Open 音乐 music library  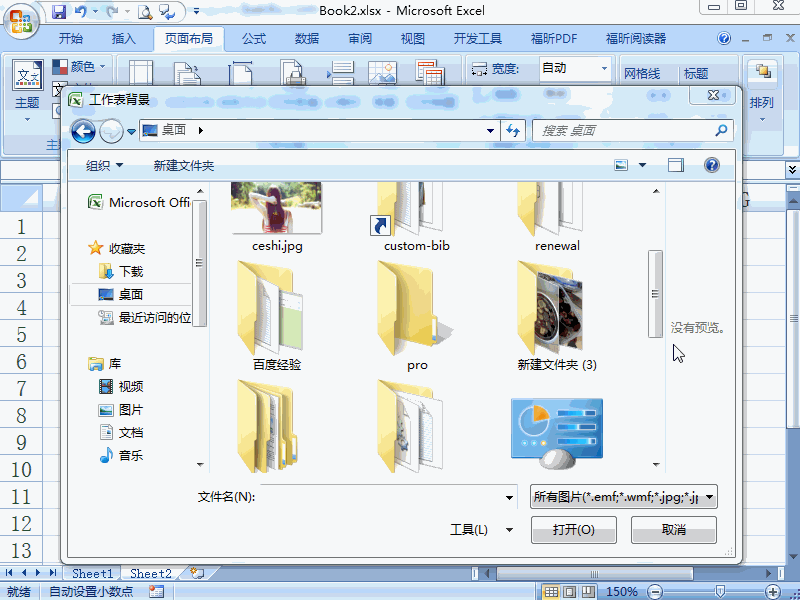click(121, 455)
